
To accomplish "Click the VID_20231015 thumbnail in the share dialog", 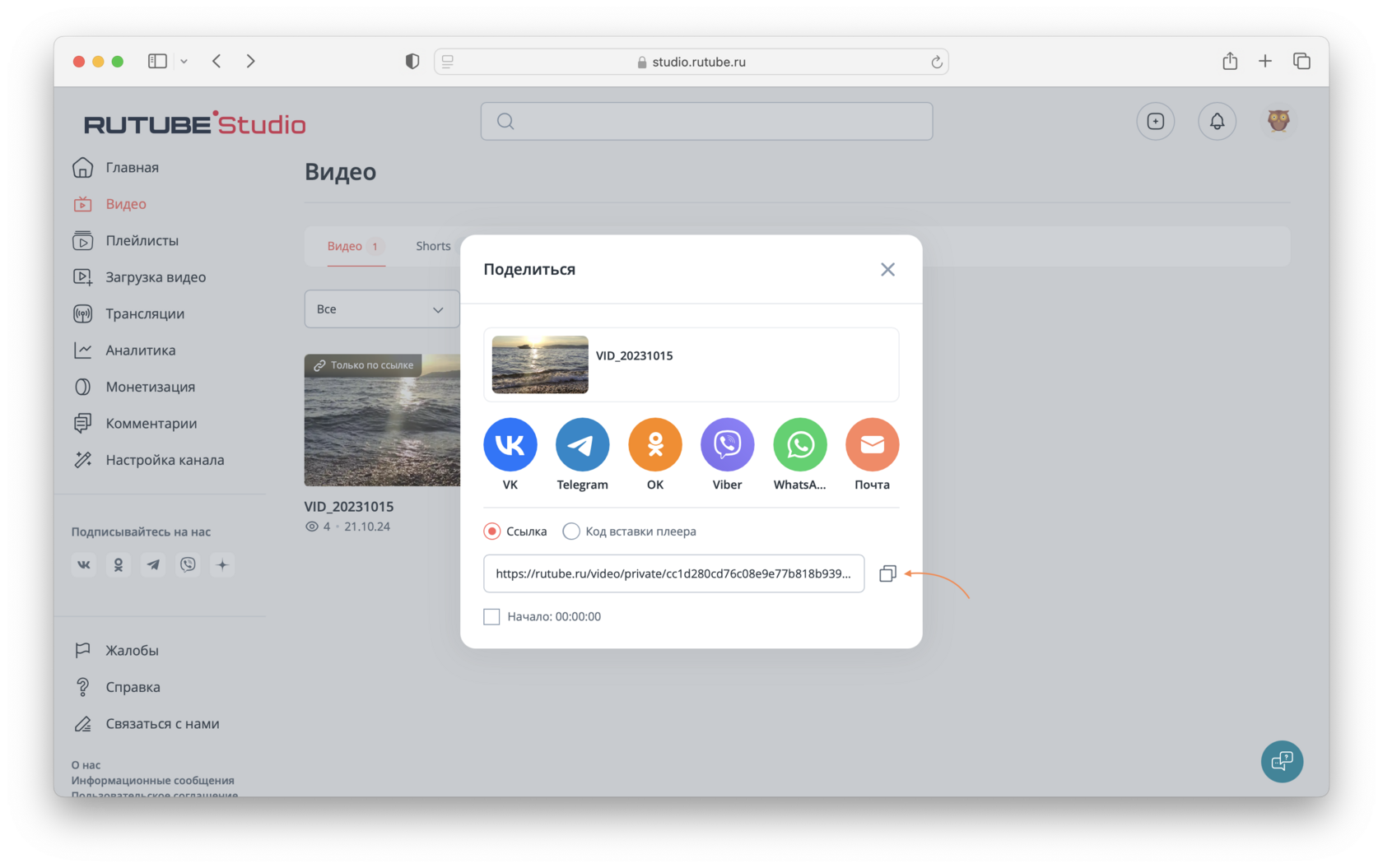I will [x=540, y=364].
